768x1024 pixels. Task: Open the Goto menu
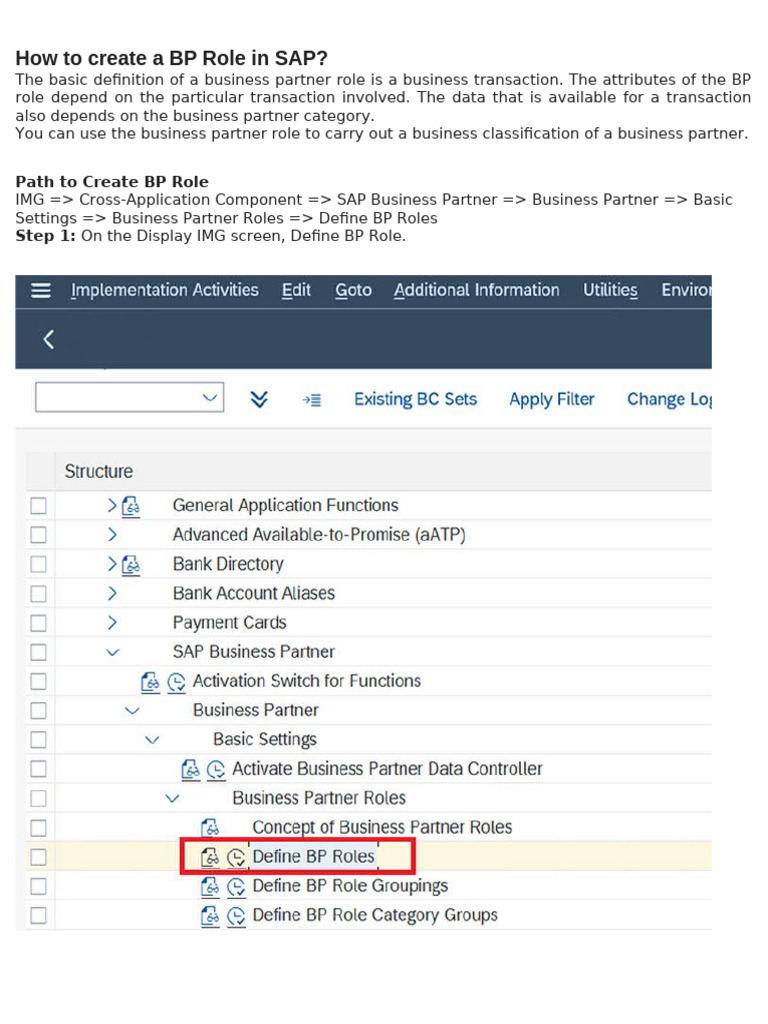pos(353,290)
